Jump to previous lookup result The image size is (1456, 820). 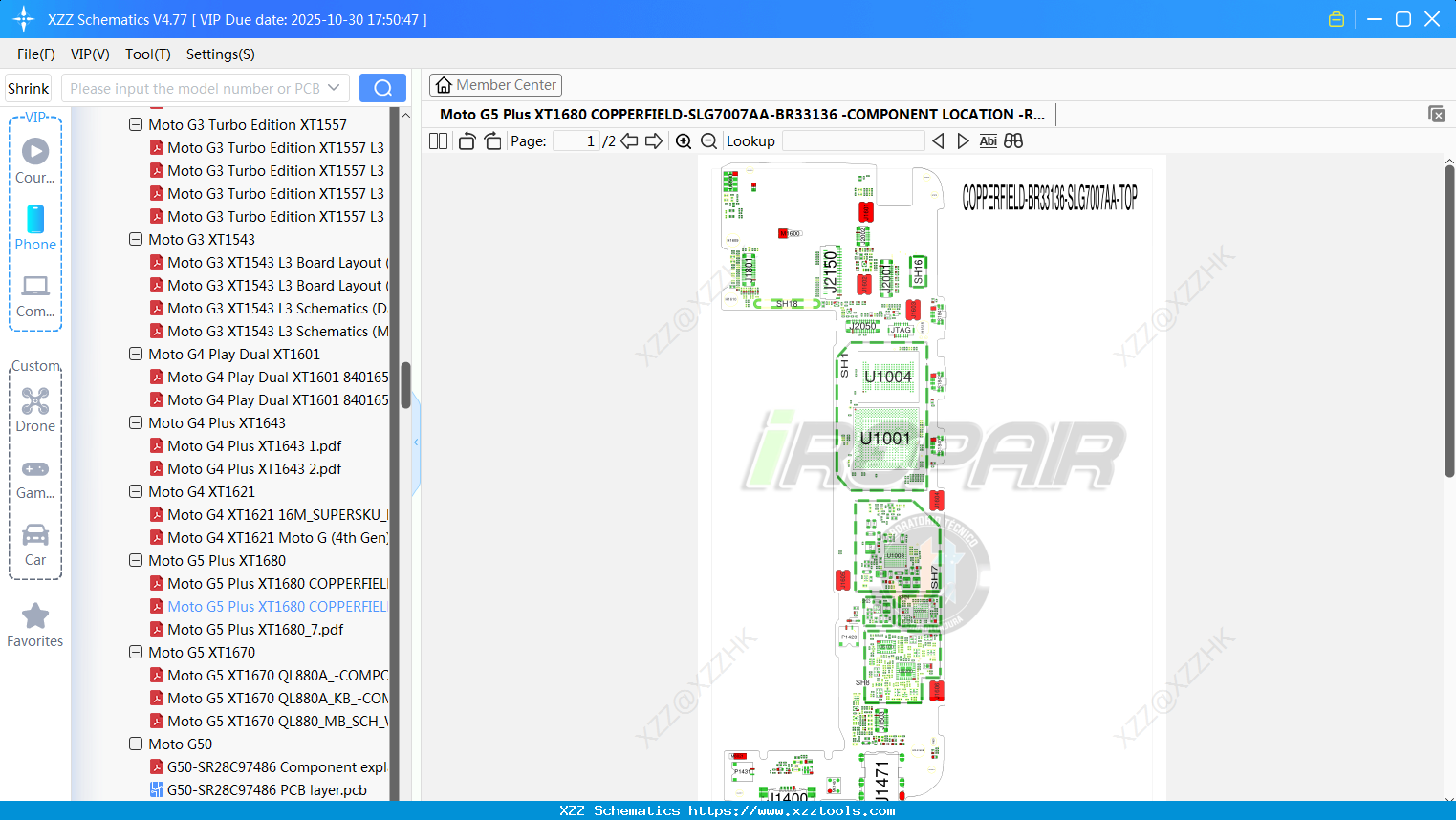[x=938, y=141]
